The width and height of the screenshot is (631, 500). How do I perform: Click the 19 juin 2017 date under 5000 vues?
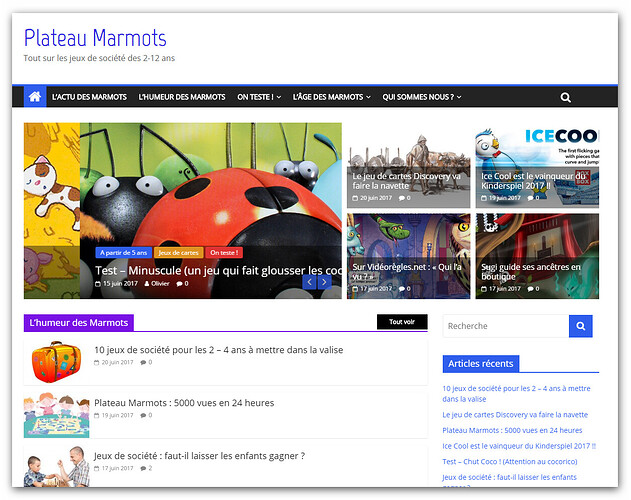point(114,415)
